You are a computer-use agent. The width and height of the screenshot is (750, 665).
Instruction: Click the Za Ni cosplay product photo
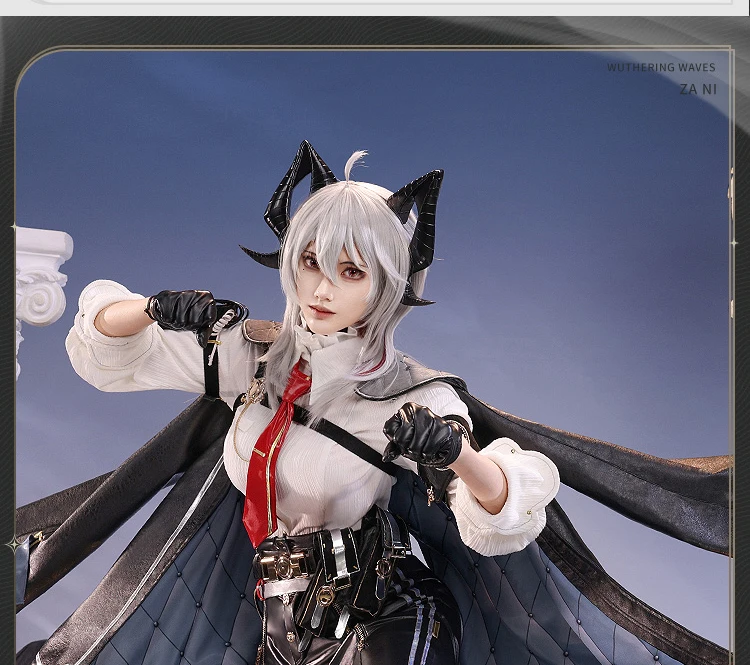pyautogui.click(x=374, y=357)
